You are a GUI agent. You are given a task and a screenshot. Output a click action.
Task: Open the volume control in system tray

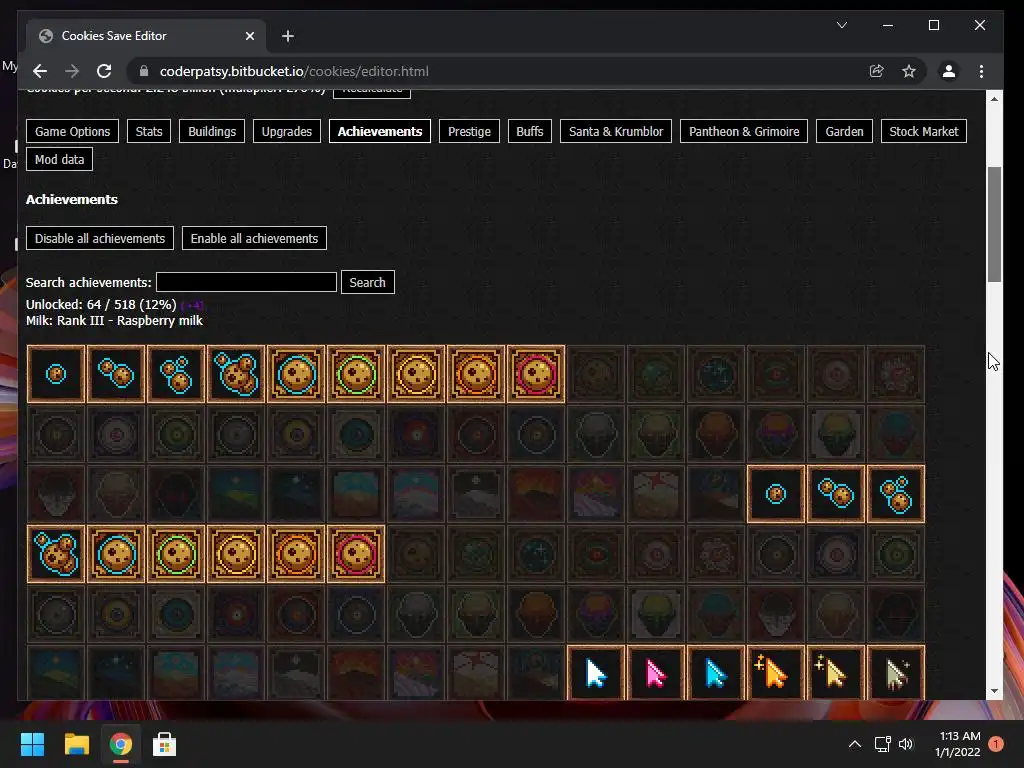906,744
